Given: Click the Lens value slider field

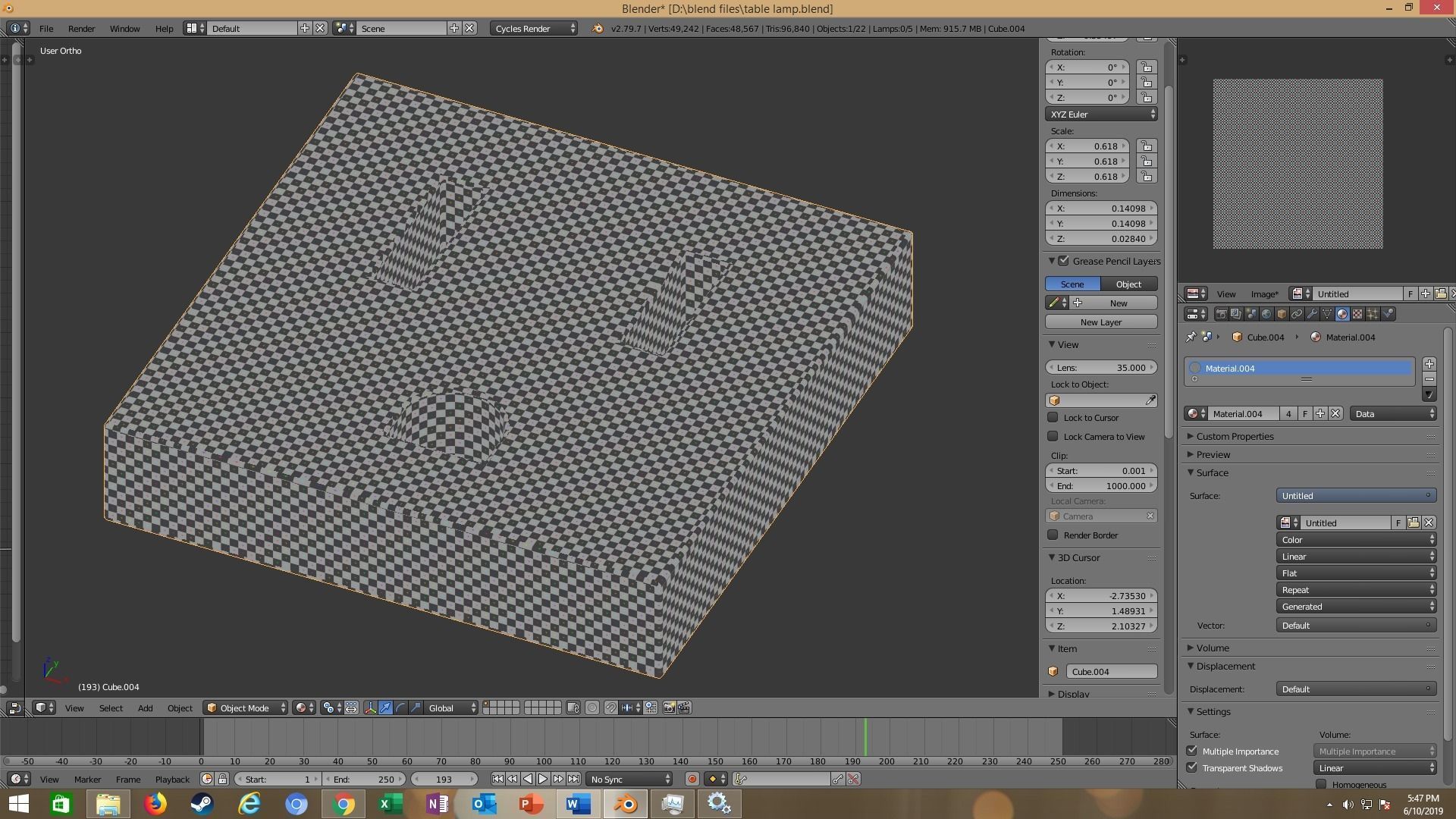Looking at the screenshot, I should pyautogui.click(x=1100, y=368).
